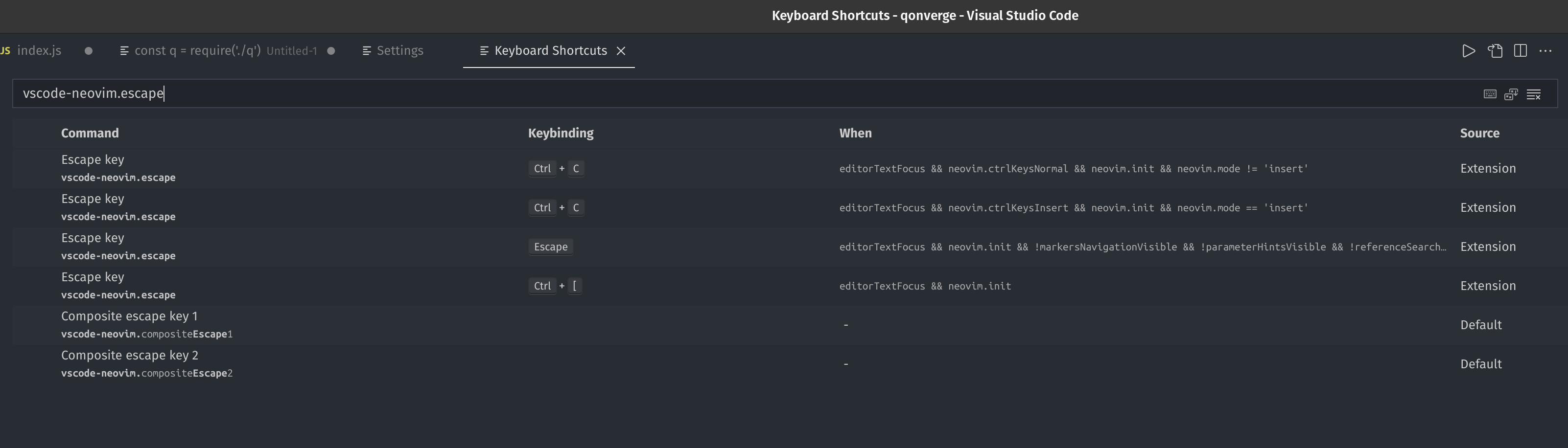Close the Keyboard Shortcuts tab
The width and height of the screenshot is (1568, 448).
pos(621,50)
